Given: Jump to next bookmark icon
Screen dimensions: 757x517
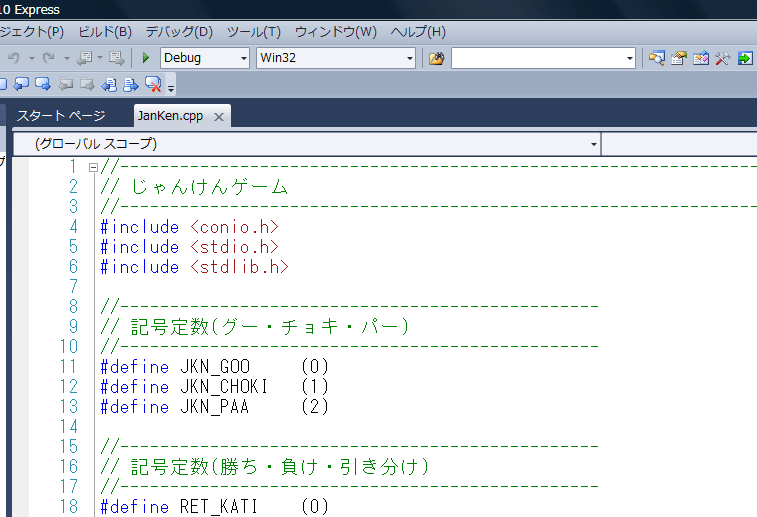Looking at the screenshot, I should [43, 84].
